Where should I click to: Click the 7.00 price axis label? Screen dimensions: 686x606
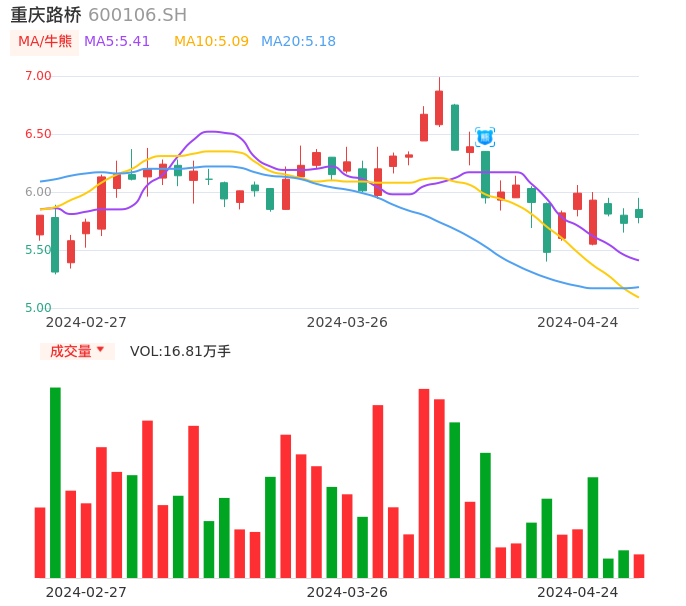click(38, 76)
